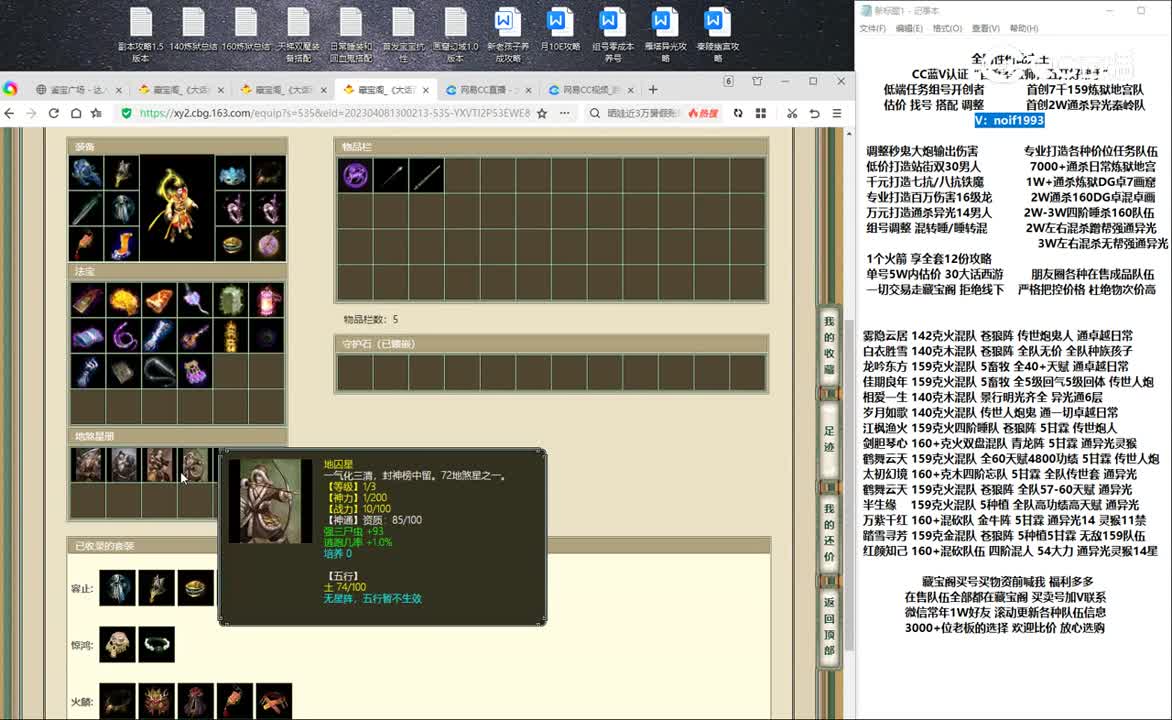Switch to the 鉴宝广场 tab

click(78, 90)
